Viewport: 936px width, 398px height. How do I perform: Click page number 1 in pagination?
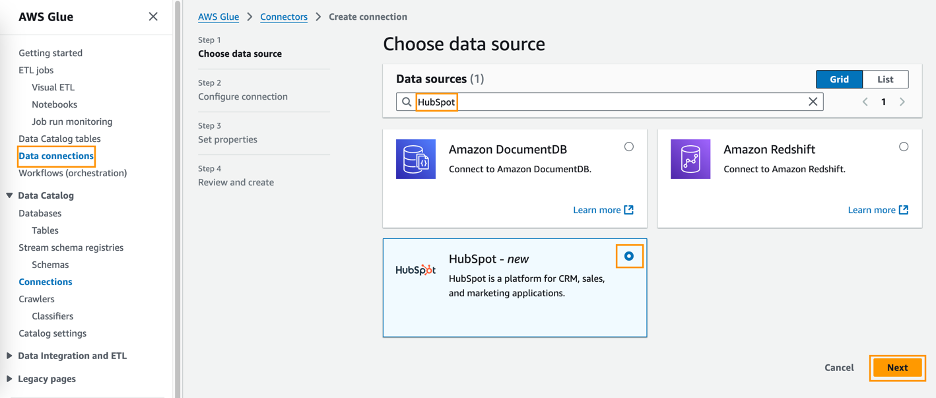point(883,102)
